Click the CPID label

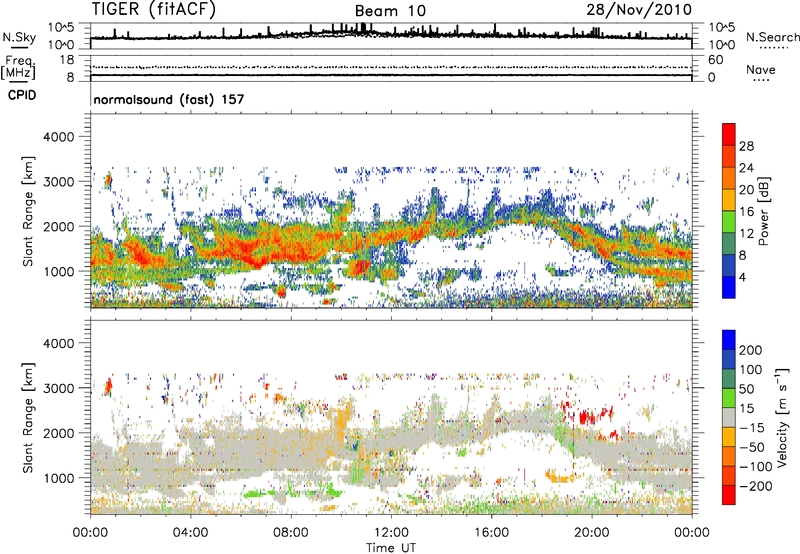(x=22, y=95)
